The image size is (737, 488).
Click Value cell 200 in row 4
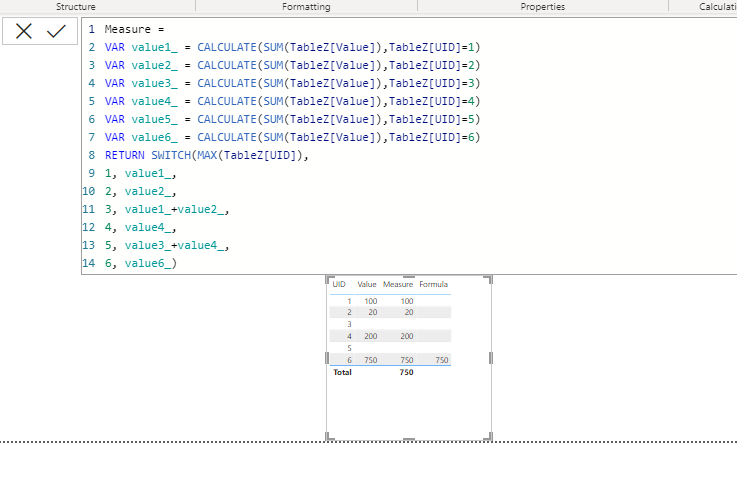(x=370, y=336)
